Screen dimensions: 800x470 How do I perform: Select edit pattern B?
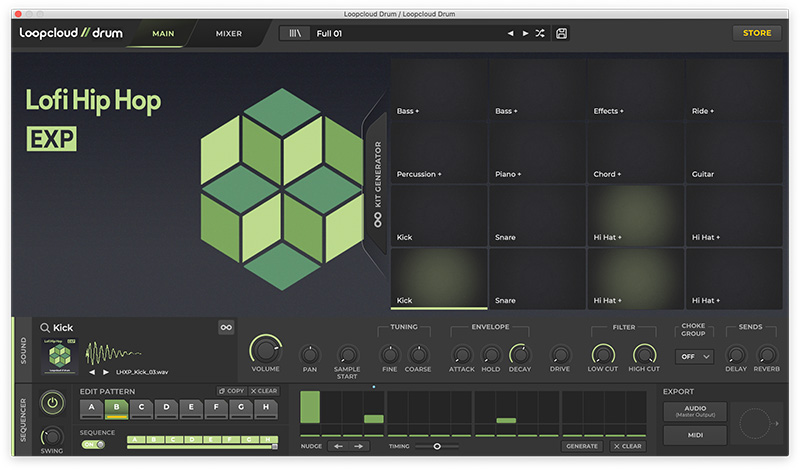point(116,408)
